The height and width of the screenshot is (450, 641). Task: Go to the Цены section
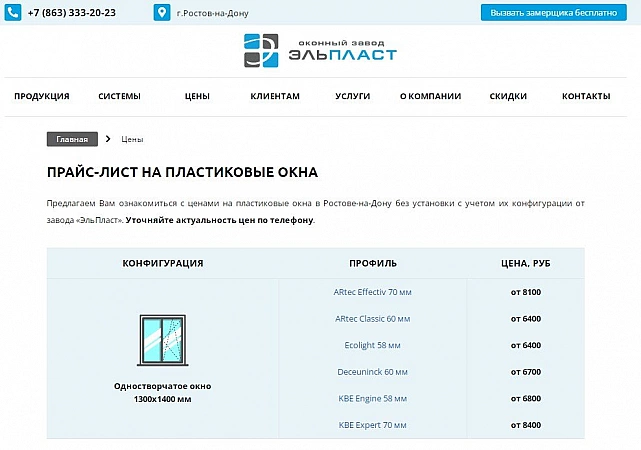(x=197, y=97)
